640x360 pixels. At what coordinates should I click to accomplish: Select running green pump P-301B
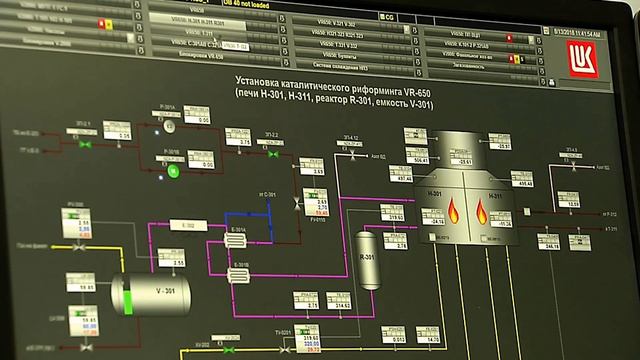tap(173, 171)
